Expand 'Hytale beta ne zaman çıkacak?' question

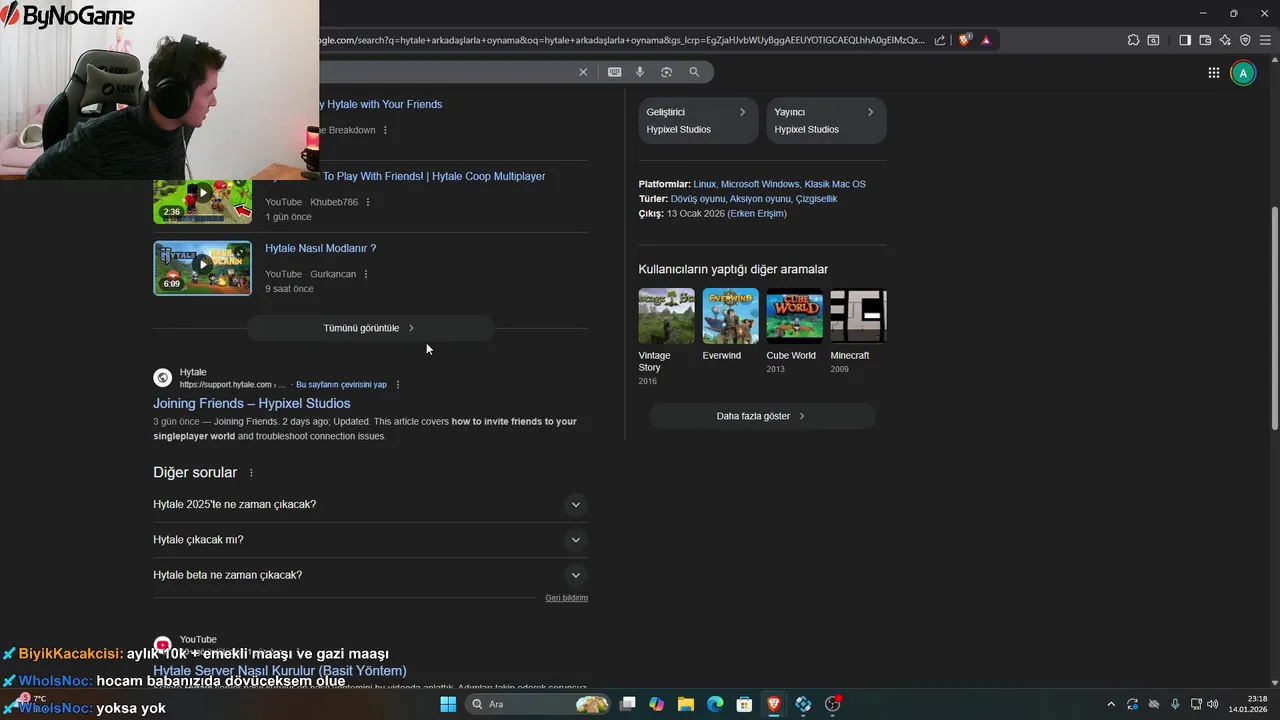(x=370, y=575)
